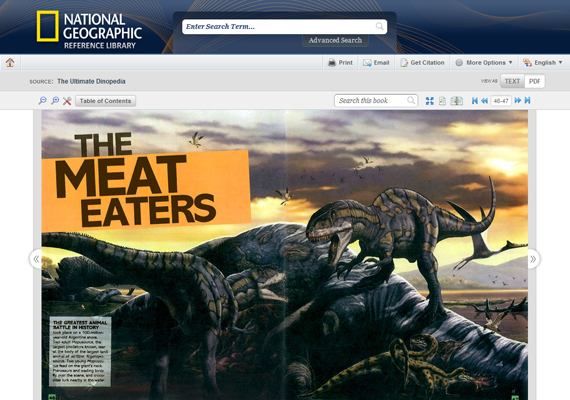The width and height of the screenshot is (570, 400).
Task: Open the Table of Contents
Action: [x=105, y=101]
